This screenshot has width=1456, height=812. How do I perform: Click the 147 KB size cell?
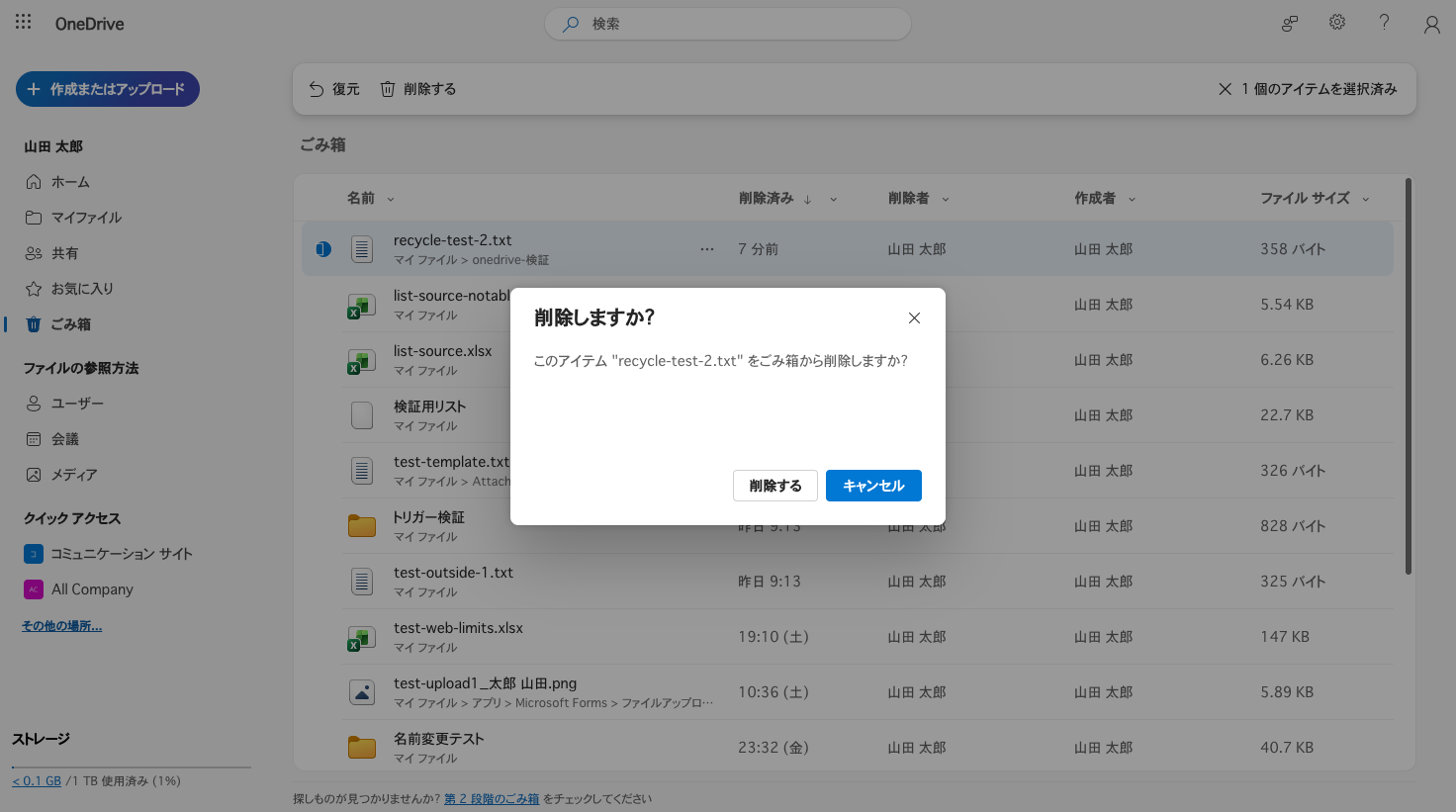tap(1285, 637)
